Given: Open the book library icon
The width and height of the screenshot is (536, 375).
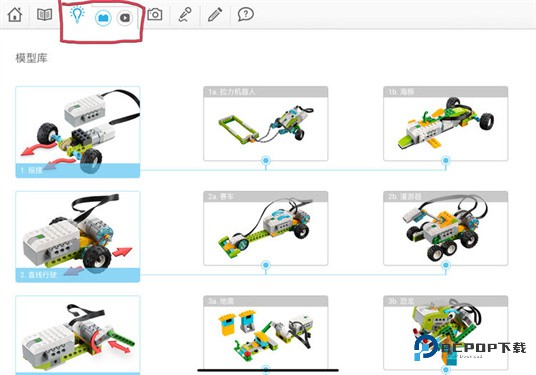Looking at the screenshot, I should [44, 15].
